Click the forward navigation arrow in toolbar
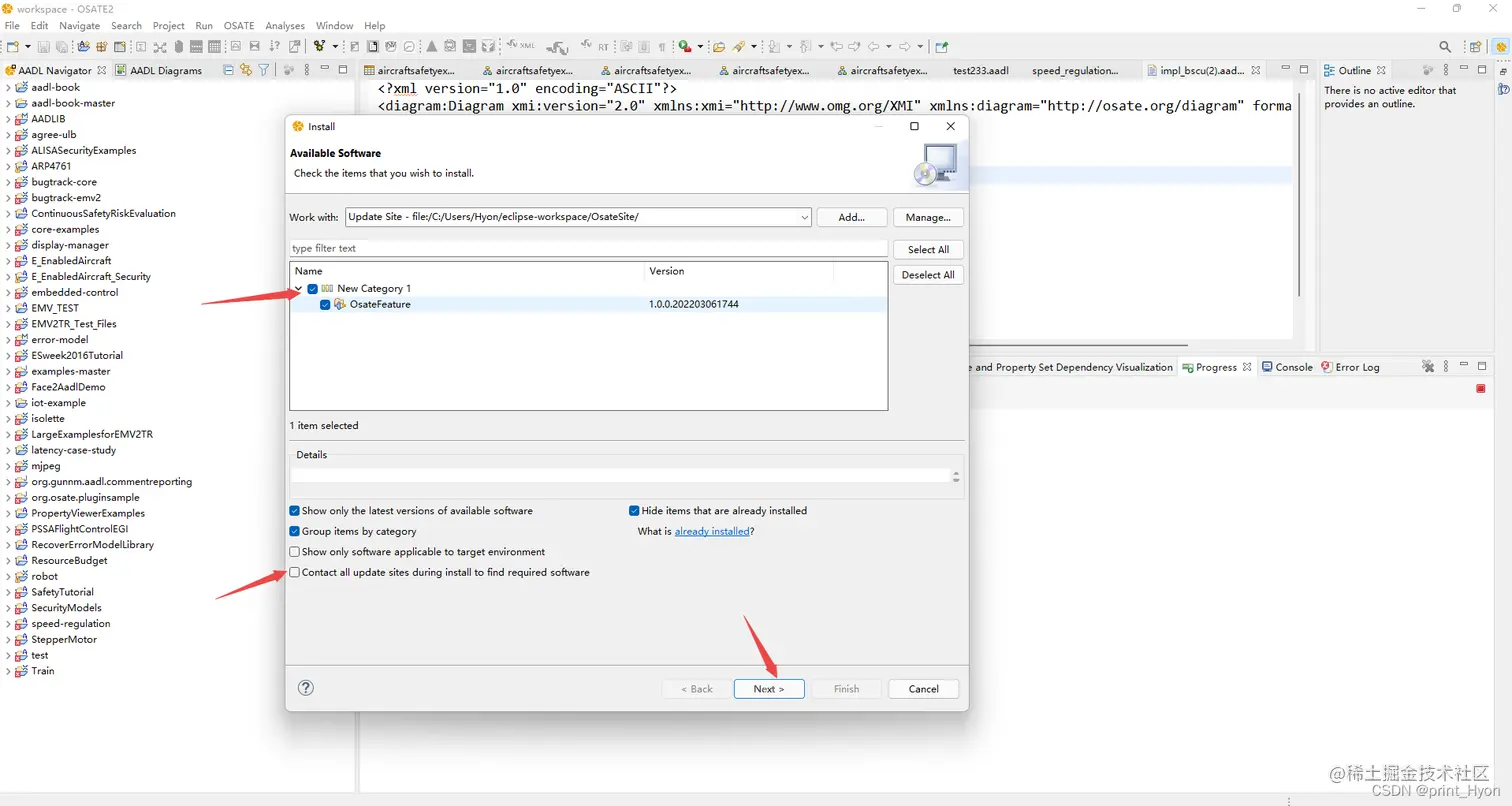 (x=904, y=46)
